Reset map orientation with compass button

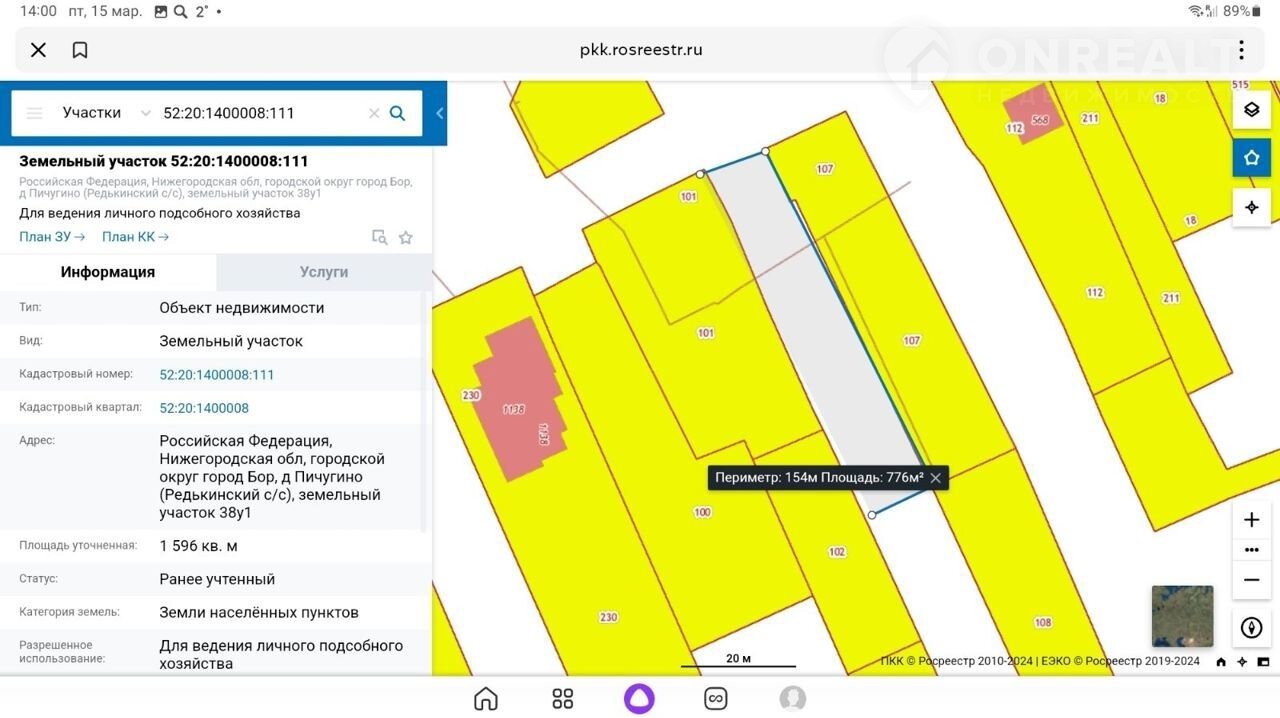click(x=1251, y=628)
